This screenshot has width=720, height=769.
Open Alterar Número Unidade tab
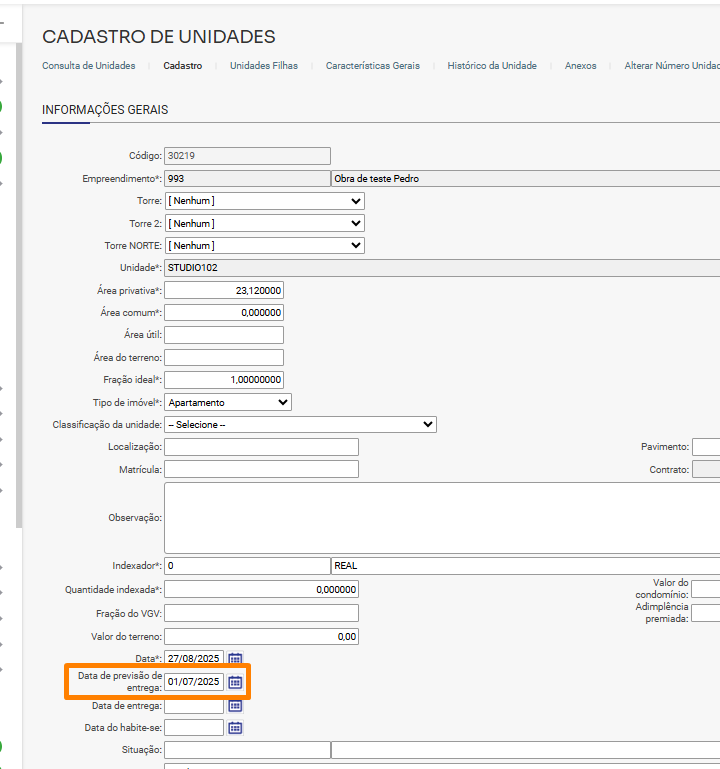672,66
